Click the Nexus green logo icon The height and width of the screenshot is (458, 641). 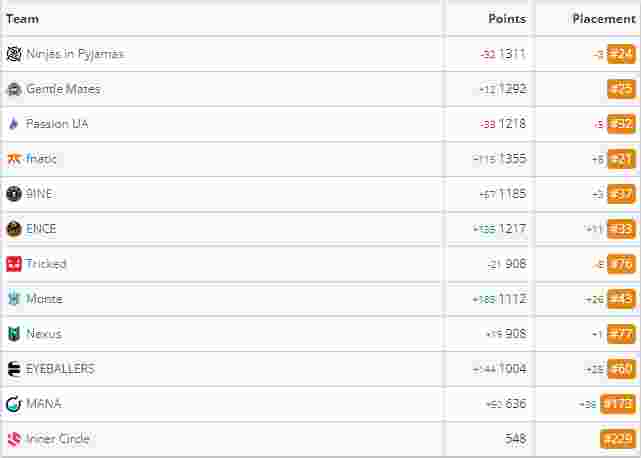[x=14, y=334]
